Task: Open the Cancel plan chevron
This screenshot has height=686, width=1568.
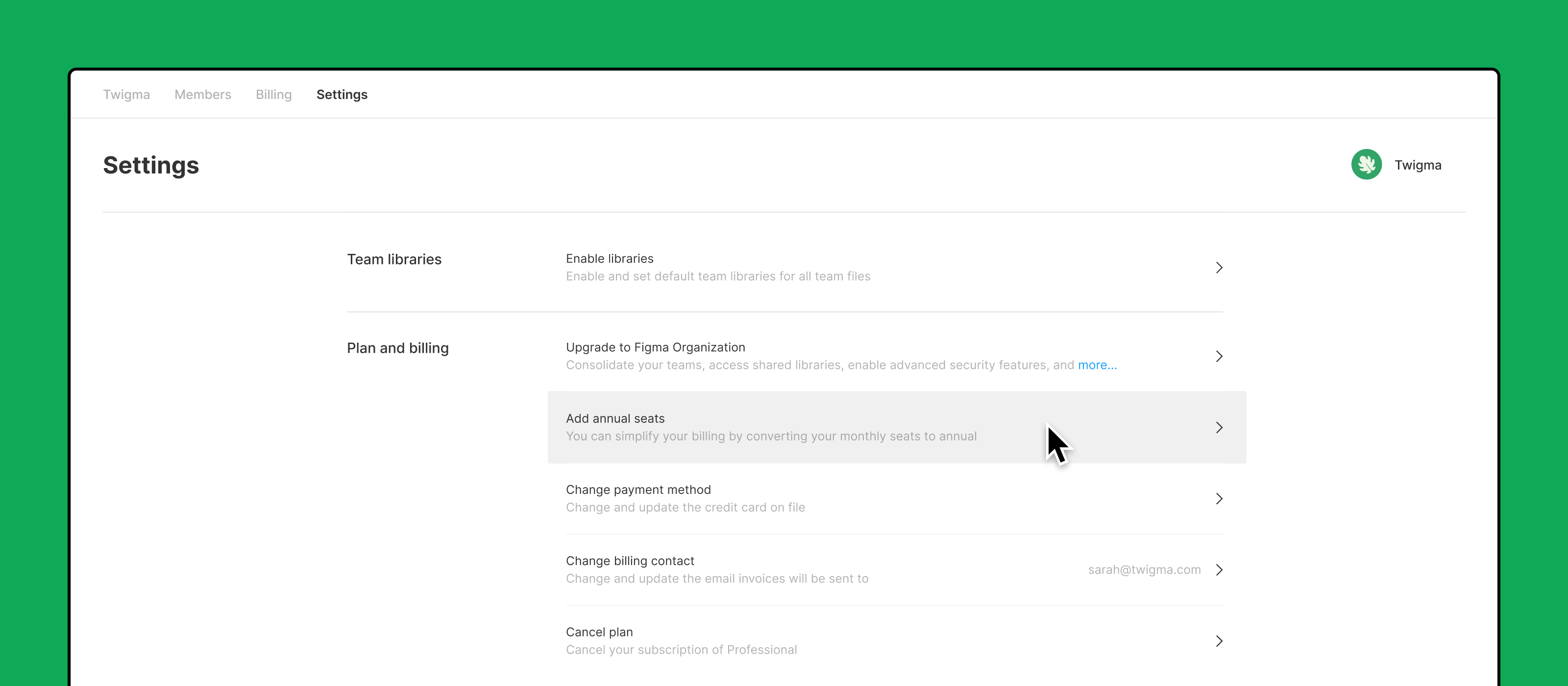Action: (1219, 641)
